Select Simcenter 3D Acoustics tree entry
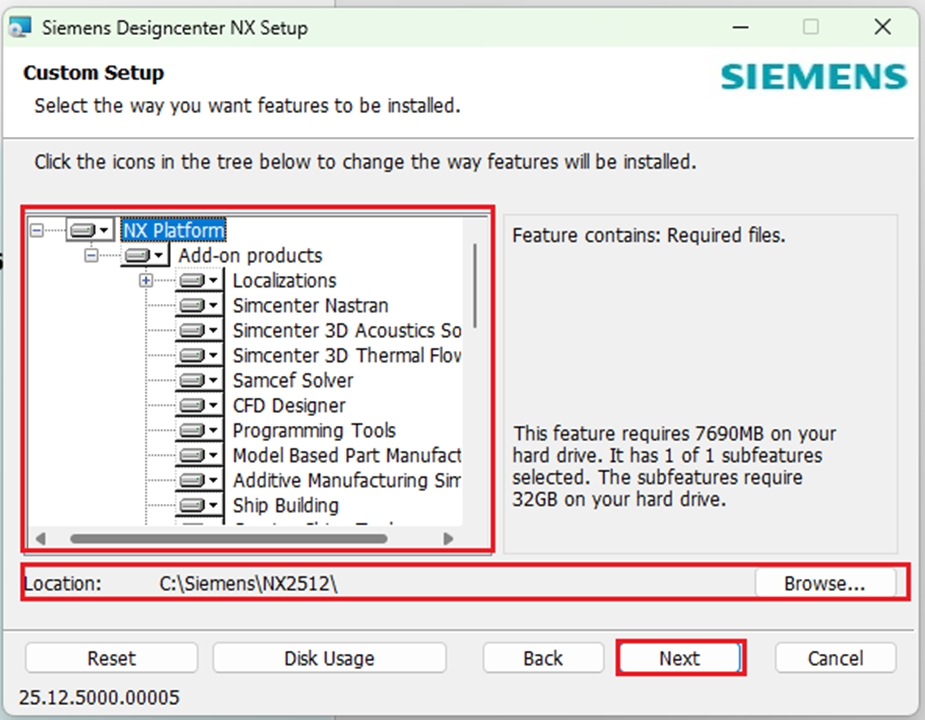The width and height of the screenshot is (925, 720). 346,331
